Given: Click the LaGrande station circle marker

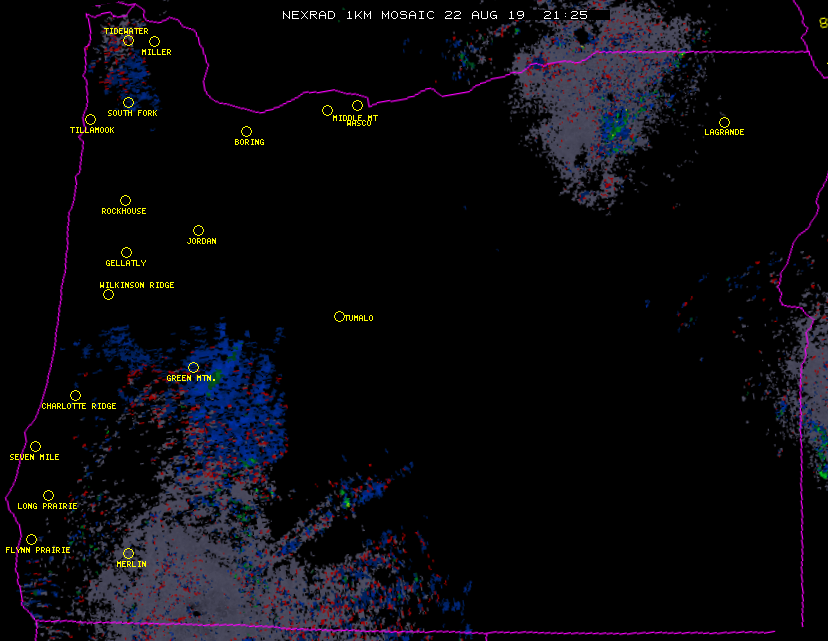Looking at the screenshot, I should [724, 123].
